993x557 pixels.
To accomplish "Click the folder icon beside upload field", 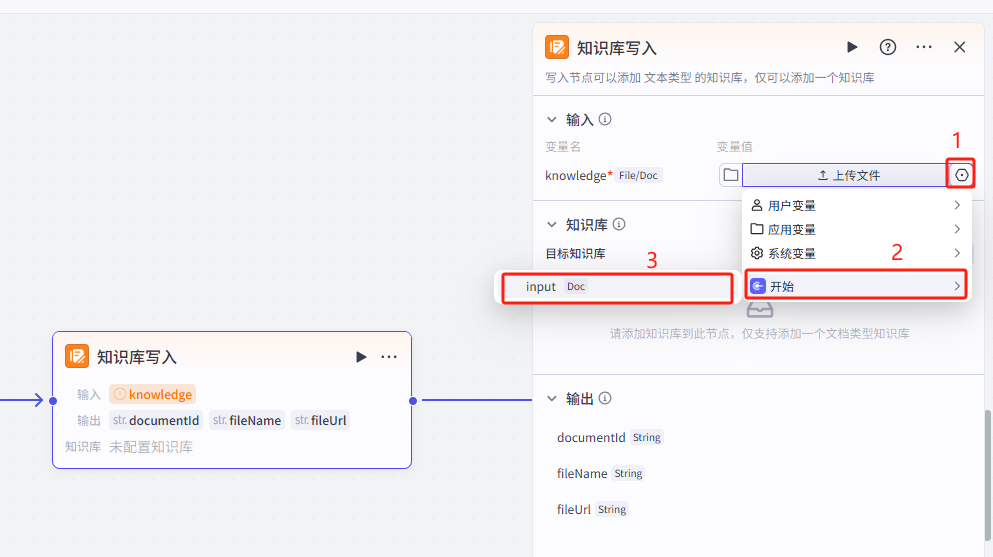I will coord(731,175).
